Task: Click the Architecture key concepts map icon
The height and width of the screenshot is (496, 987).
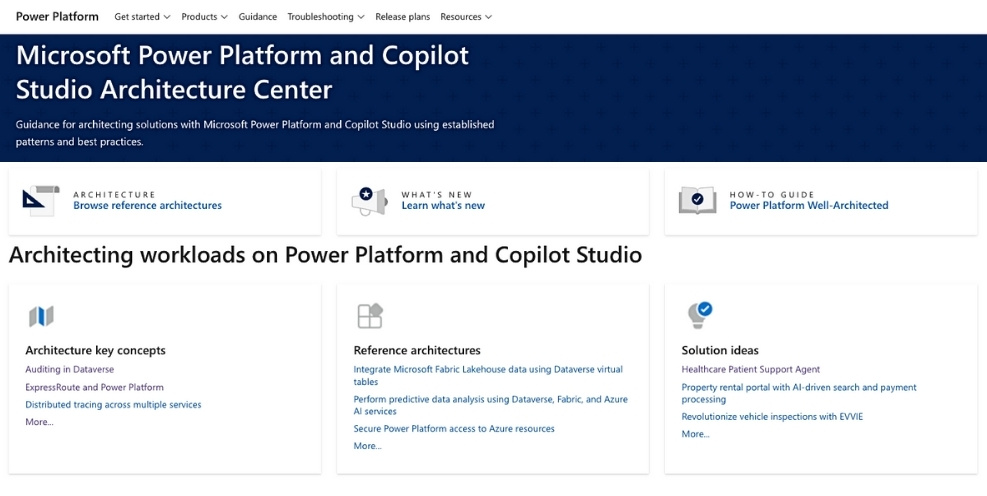Action: pyautogui.click(x=41, y=316)
